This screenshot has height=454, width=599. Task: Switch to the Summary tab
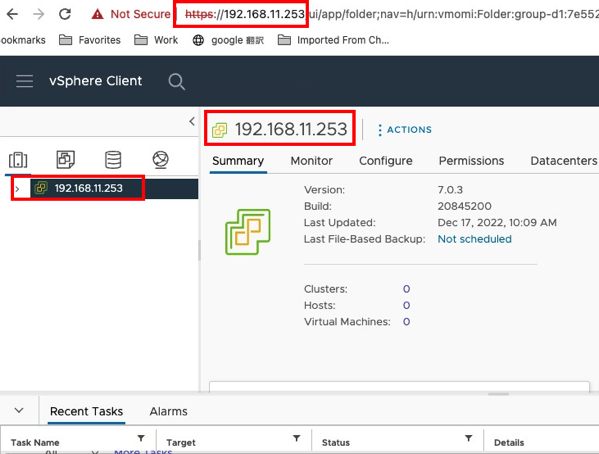point(238,161)
